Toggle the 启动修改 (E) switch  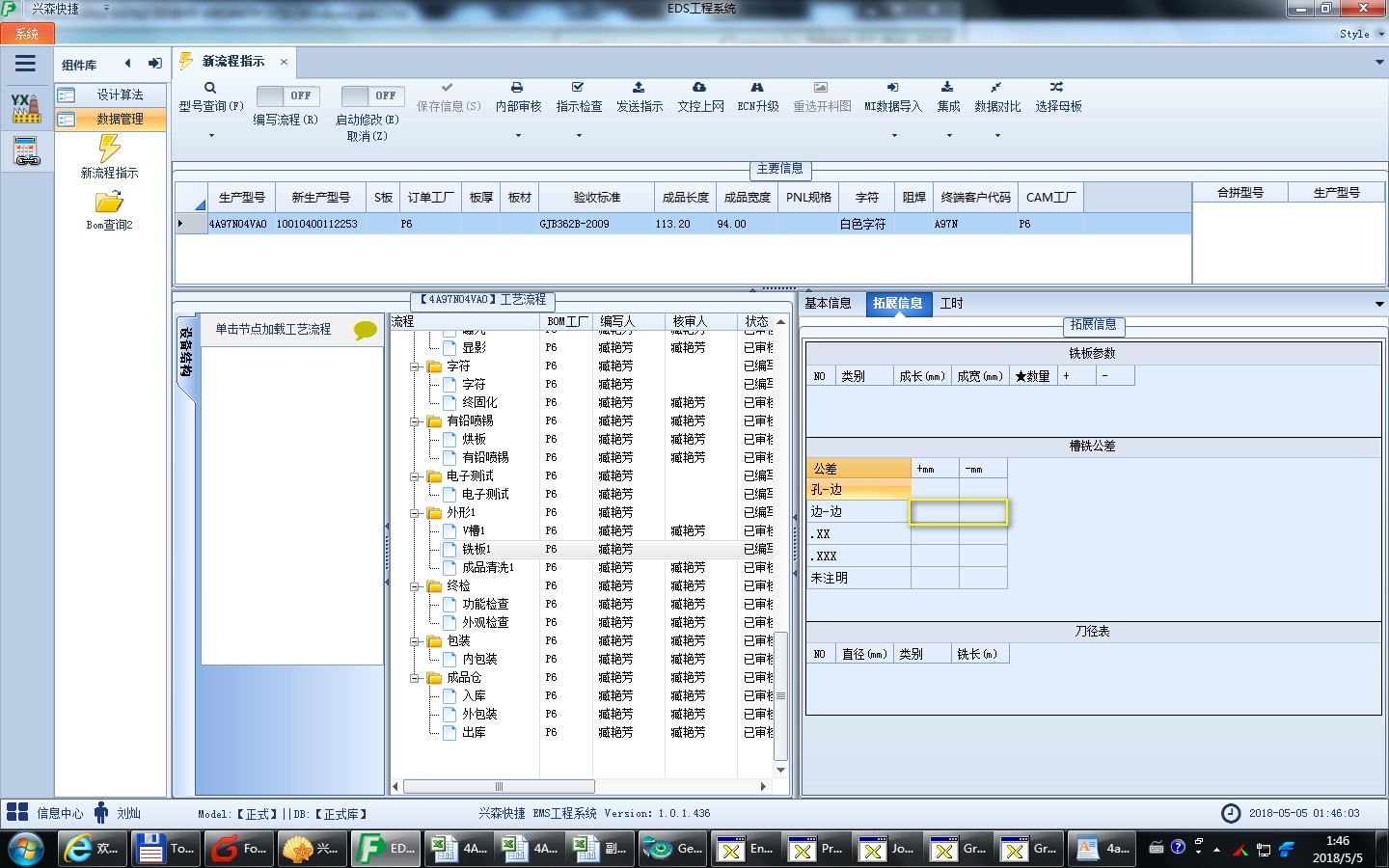372,95
